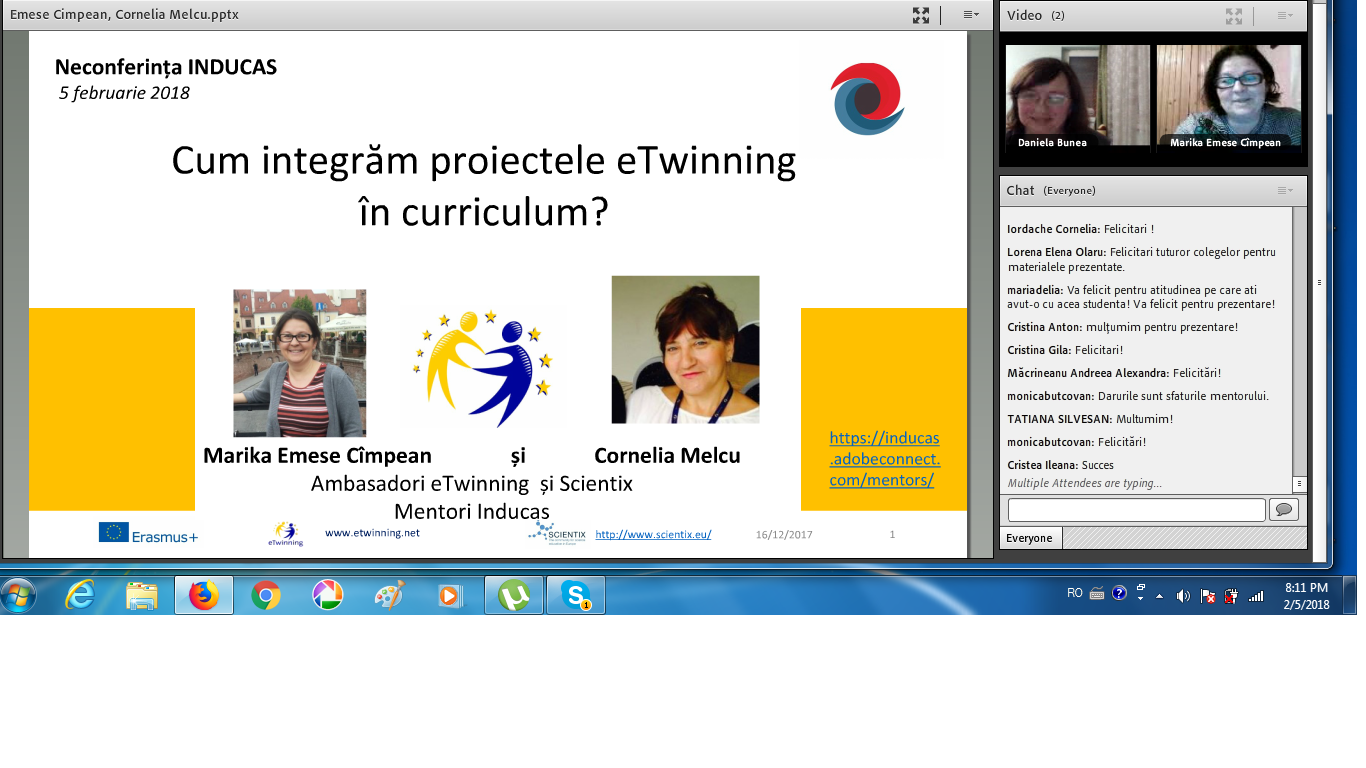
Task: Open the Chat pod options menu
Action: coord(1284,190)
